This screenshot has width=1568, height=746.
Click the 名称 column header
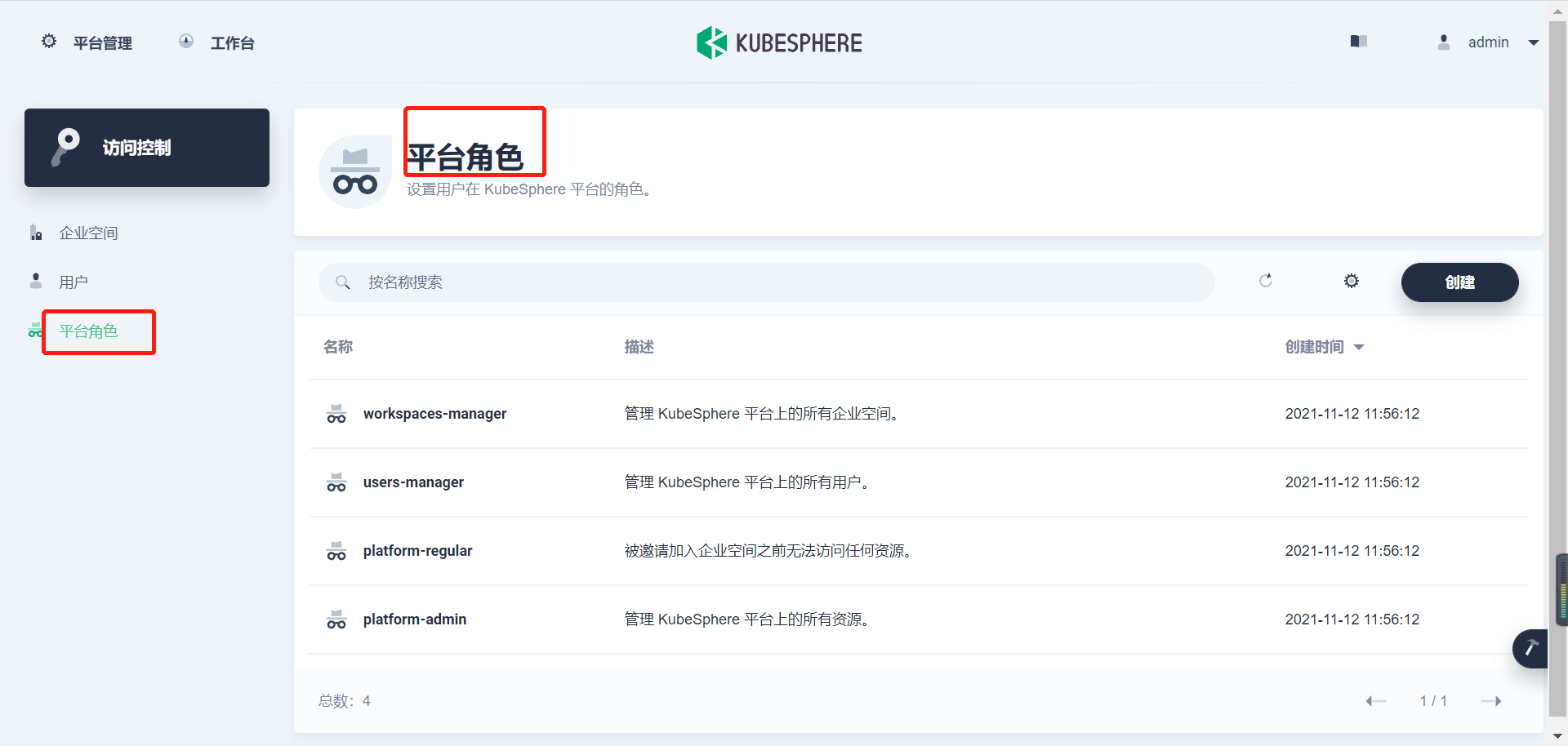click(x=338, y=348)
